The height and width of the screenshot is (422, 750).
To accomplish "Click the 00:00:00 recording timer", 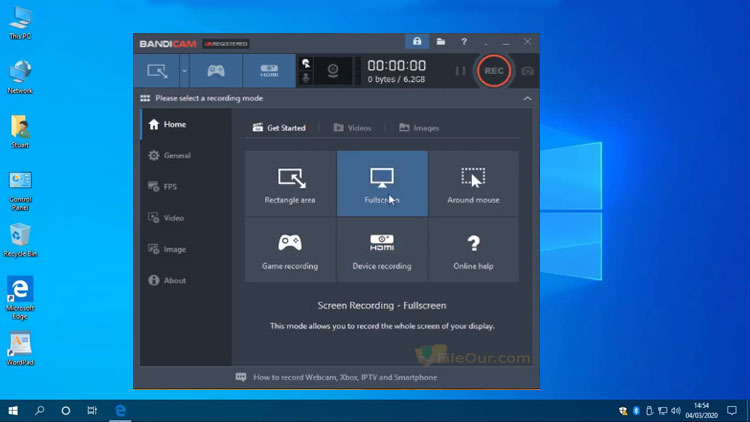I will coord(397,66).
